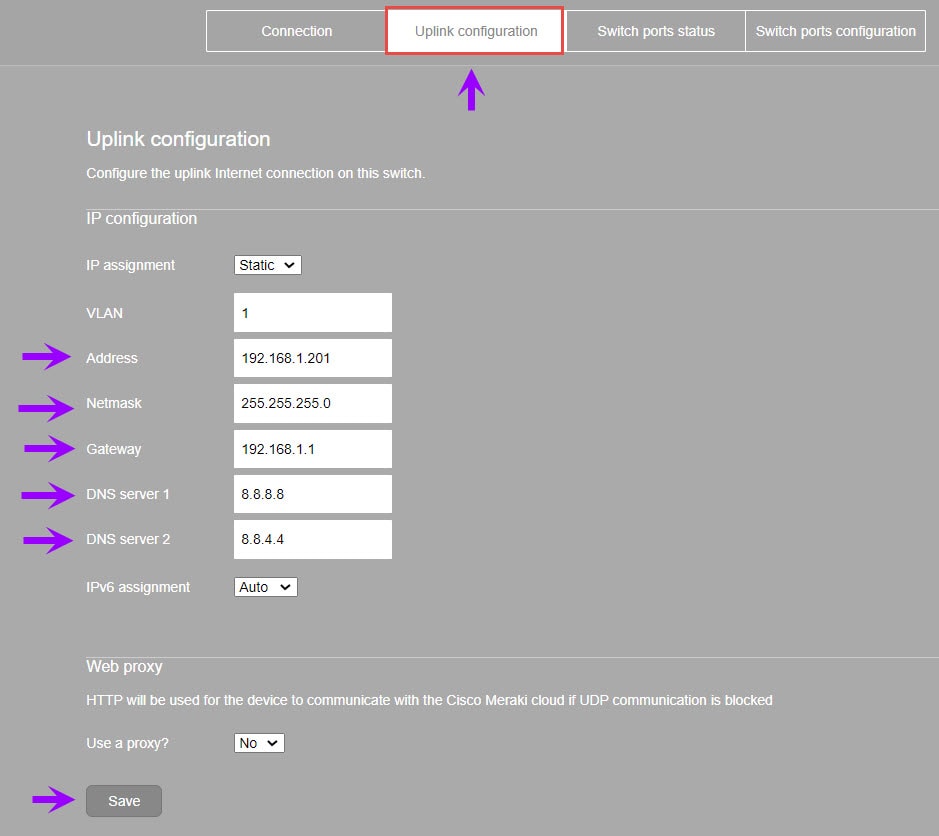Open the IP assignment Static dropdown
Viewport: 939px width, 836px height.
268,265
